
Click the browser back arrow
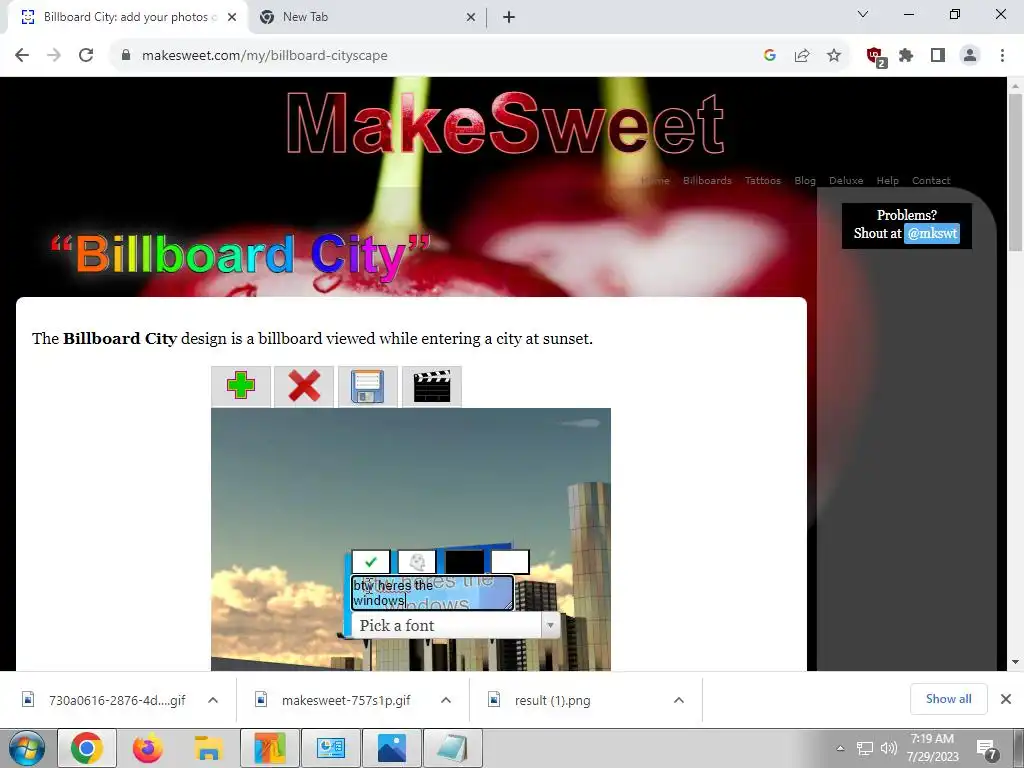point(22,56)
